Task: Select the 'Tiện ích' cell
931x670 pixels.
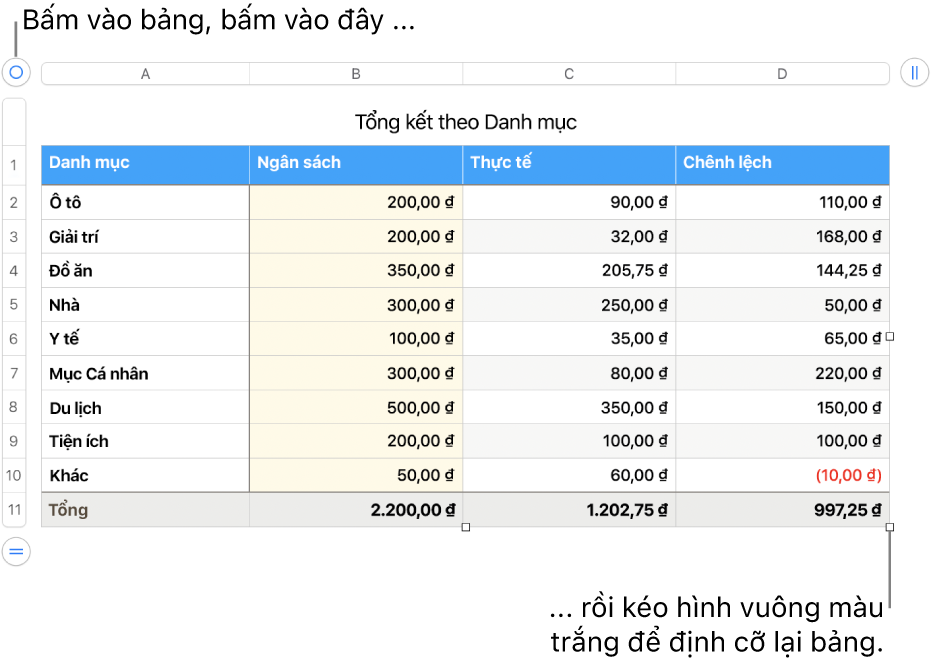Action: (x=145, y=441)
